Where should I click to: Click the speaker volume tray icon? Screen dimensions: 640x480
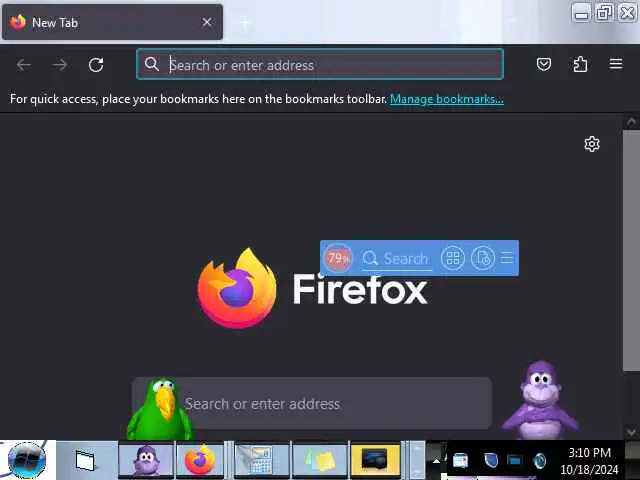pyautogui.click(x=540, y=461)
